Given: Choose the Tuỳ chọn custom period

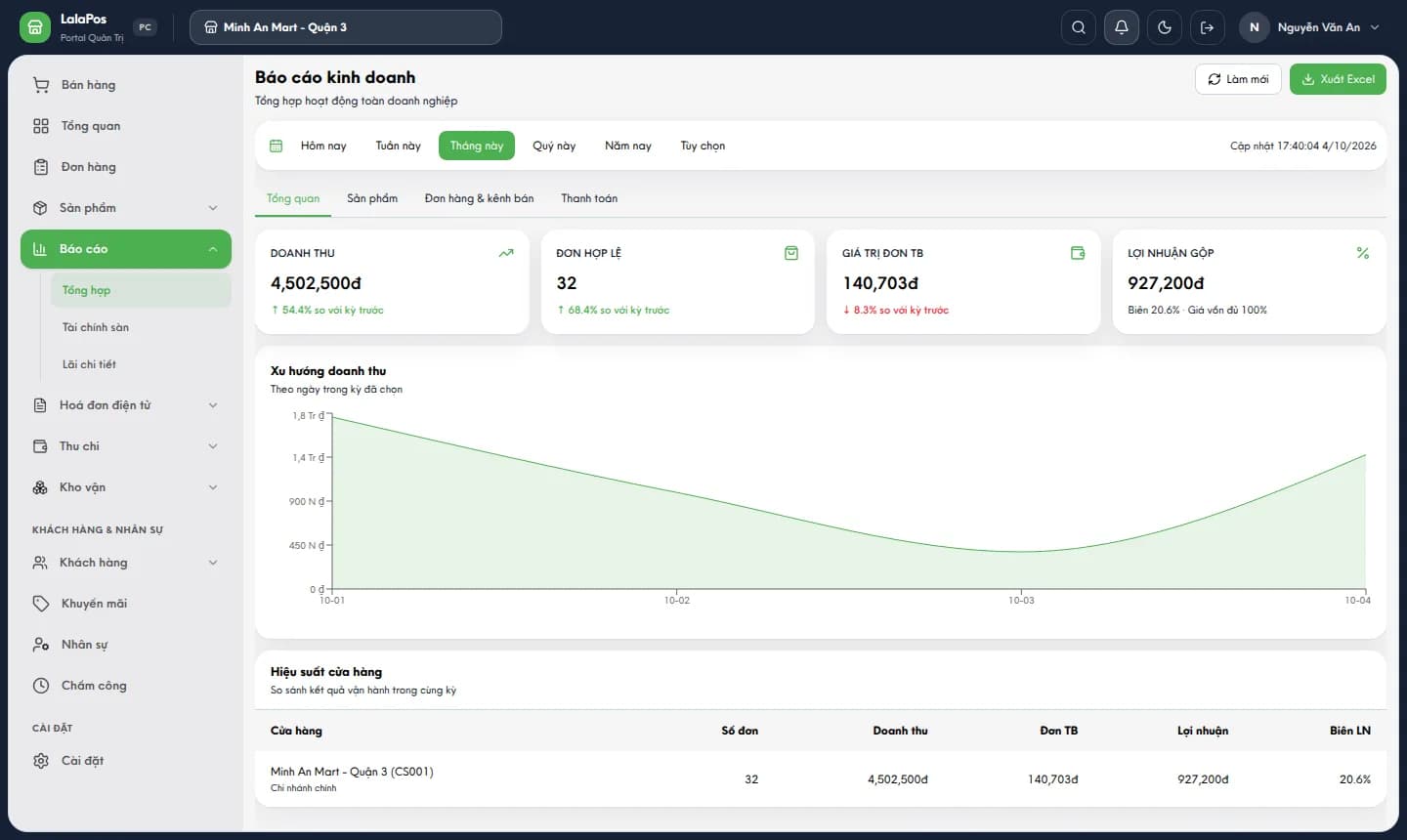Looking at the screenshot, I should pos(703,146).
